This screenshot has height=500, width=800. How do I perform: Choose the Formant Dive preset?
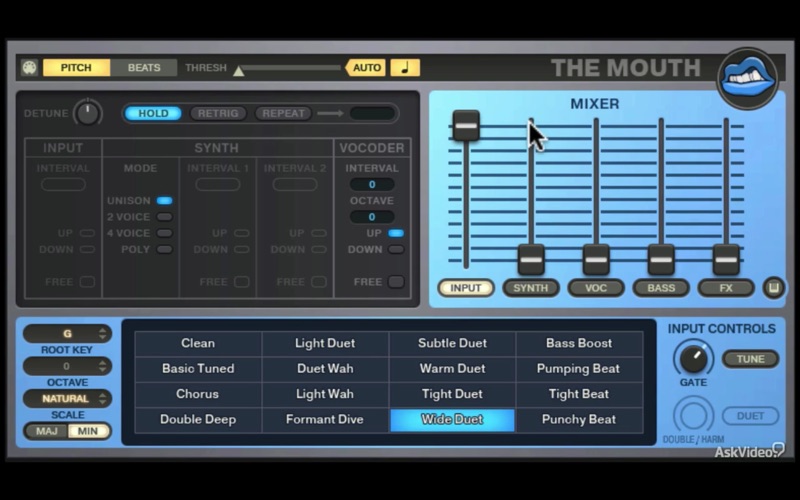pyautogui.click(x=325, y=419)
